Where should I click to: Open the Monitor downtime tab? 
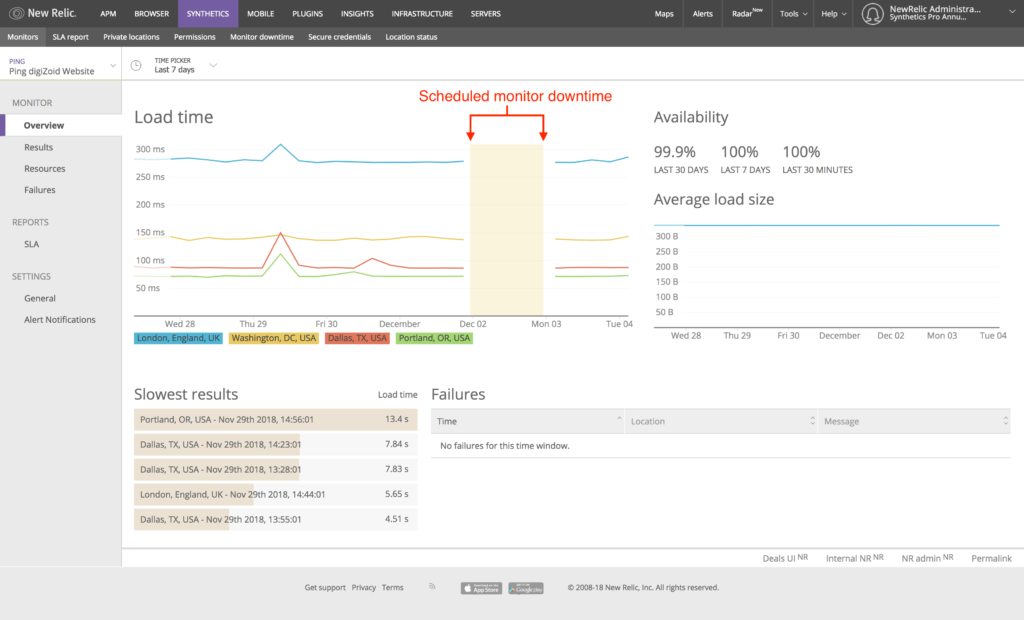pyautogui.click(x=262, y=37)
